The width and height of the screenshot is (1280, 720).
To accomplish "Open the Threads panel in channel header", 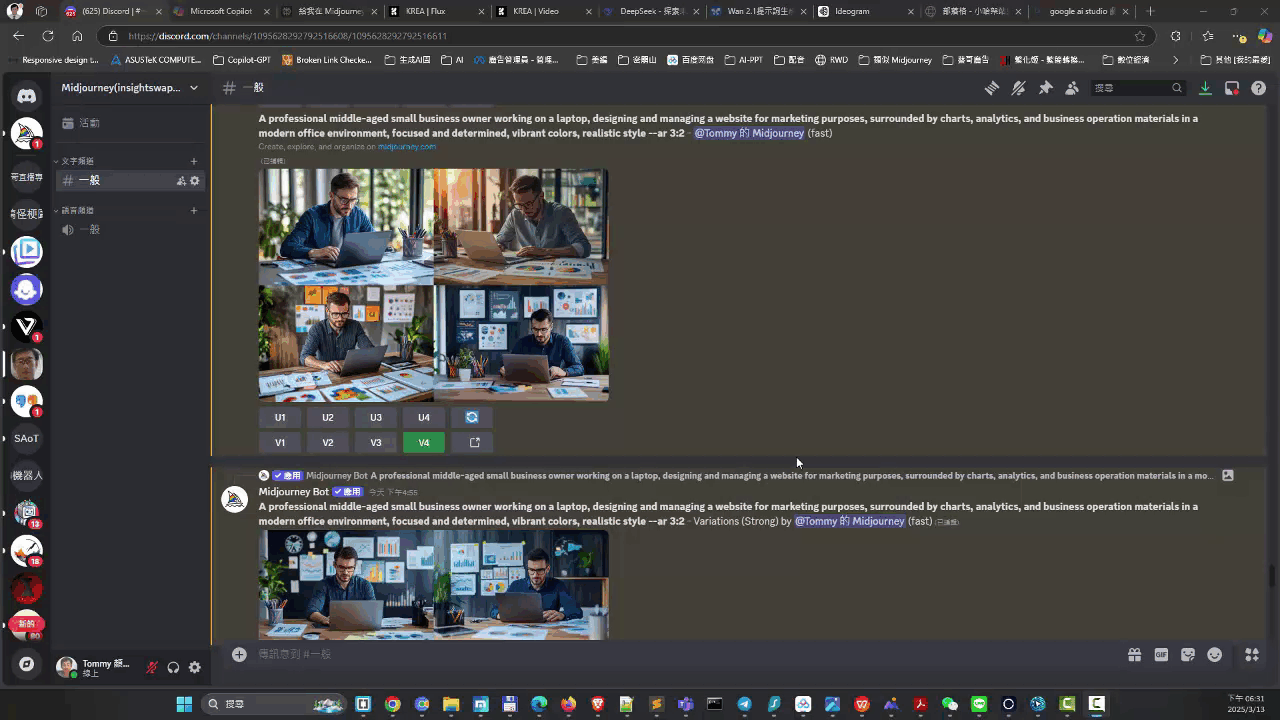I will [992, 88].
